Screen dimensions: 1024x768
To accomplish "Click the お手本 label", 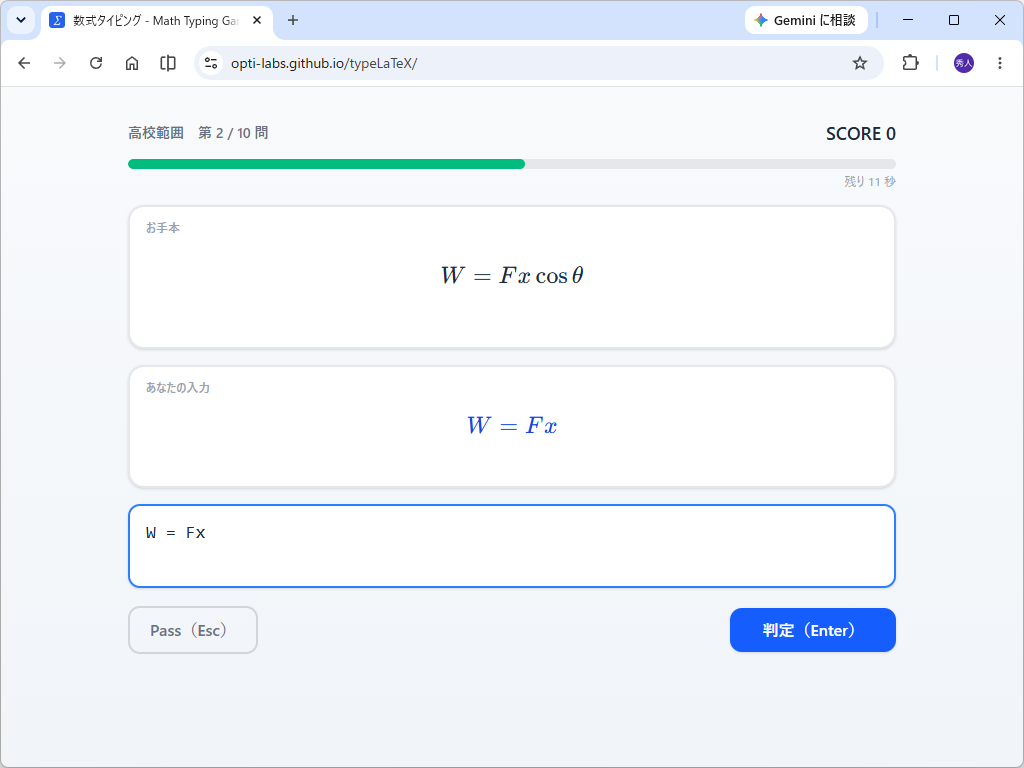I will coord(163,228).
